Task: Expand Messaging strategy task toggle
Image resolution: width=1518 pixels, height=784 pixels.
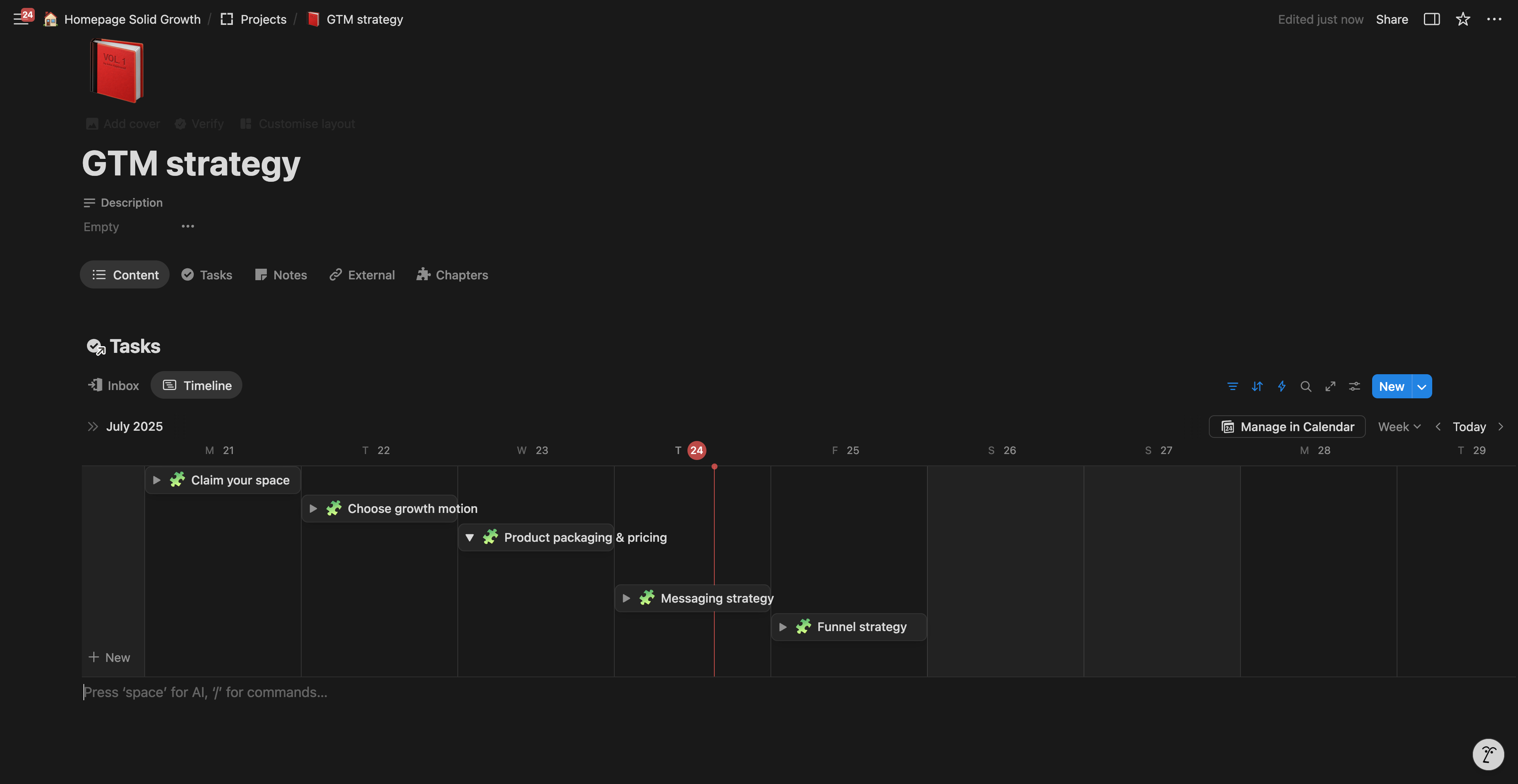Action: pos(627,598)
